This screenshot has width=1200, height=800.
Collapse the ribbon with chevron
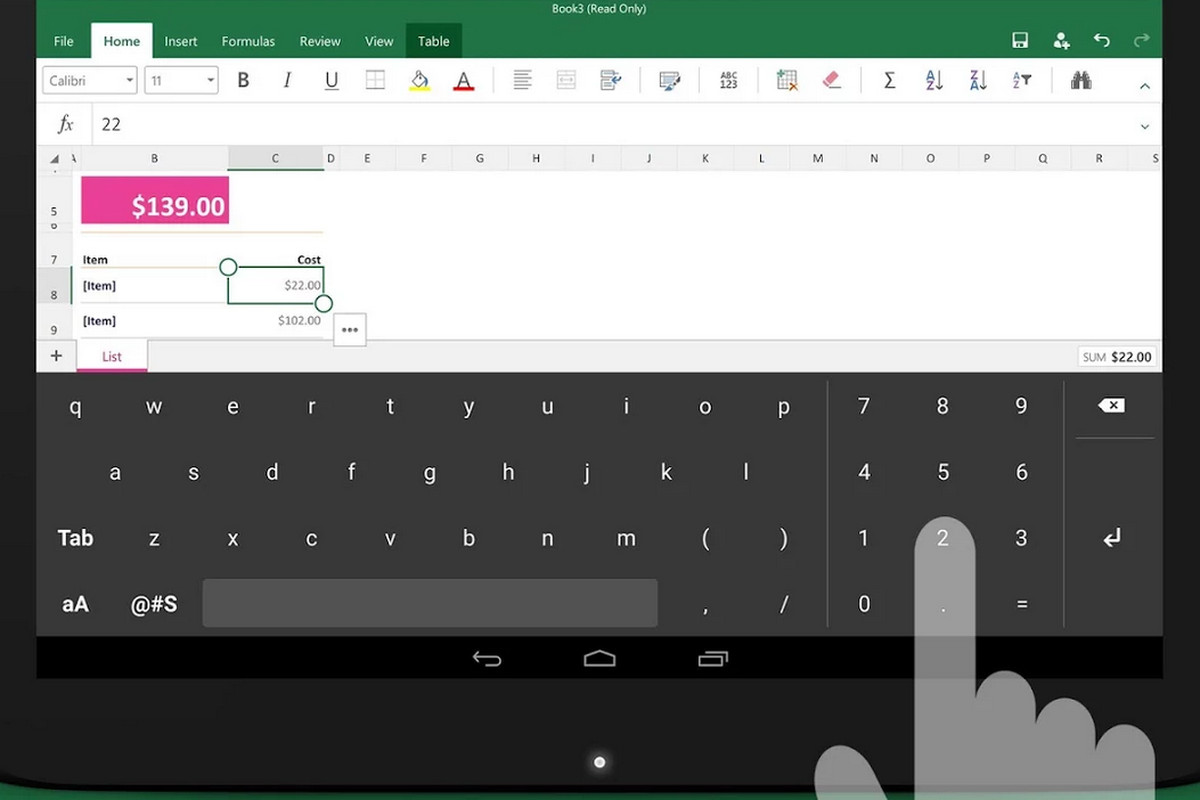point(1145,87)
